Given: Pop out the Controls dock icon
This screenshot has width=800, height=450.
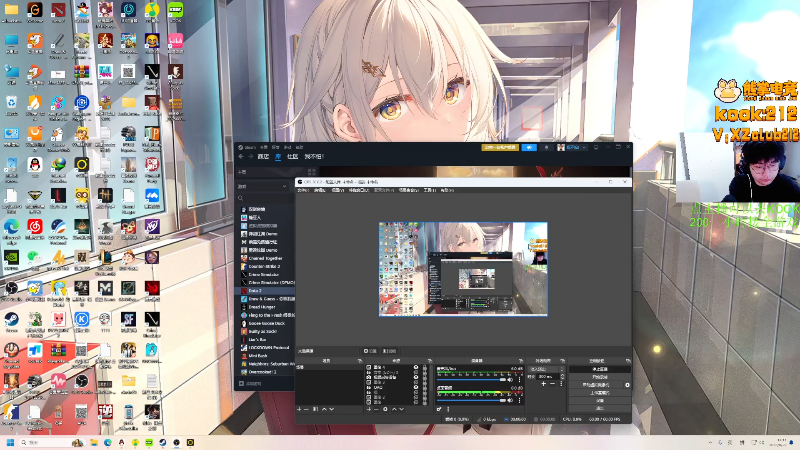Looking at the screenshot, I should pos(628,361).
